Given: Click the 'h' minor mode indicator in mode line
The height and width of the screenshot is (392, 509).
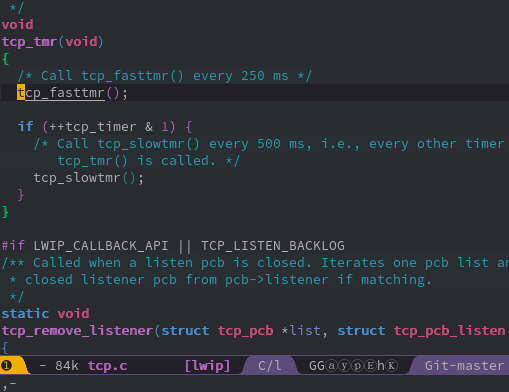Looking at the screenshot, I should [381, 366].
